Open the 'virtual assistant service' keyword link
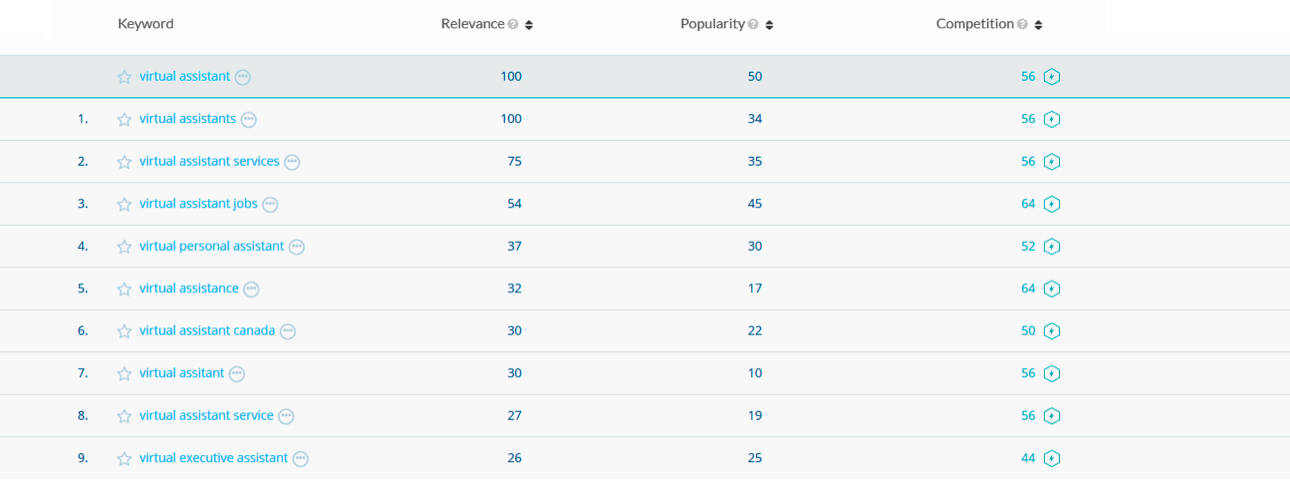The image size is (1290, 494). (x=206, y=415)
